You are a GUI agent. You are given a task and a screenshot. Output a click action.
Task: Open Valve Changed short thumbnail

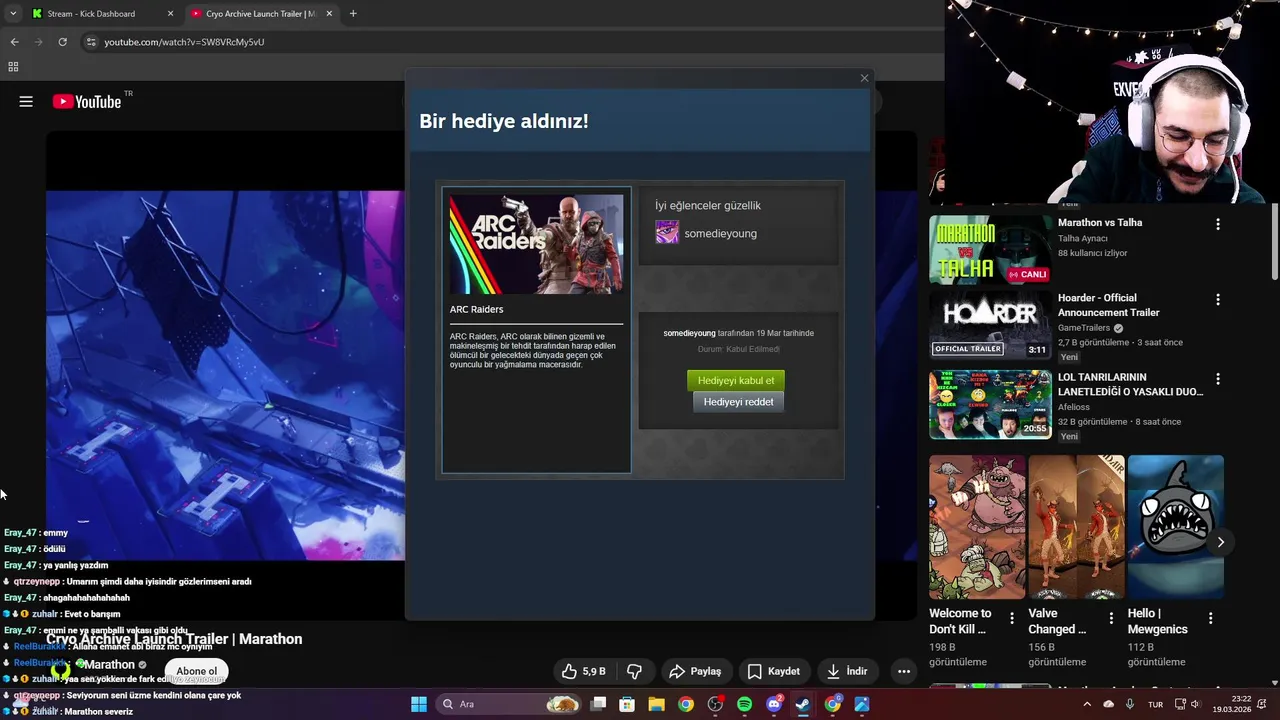[x=1076, y=527]
